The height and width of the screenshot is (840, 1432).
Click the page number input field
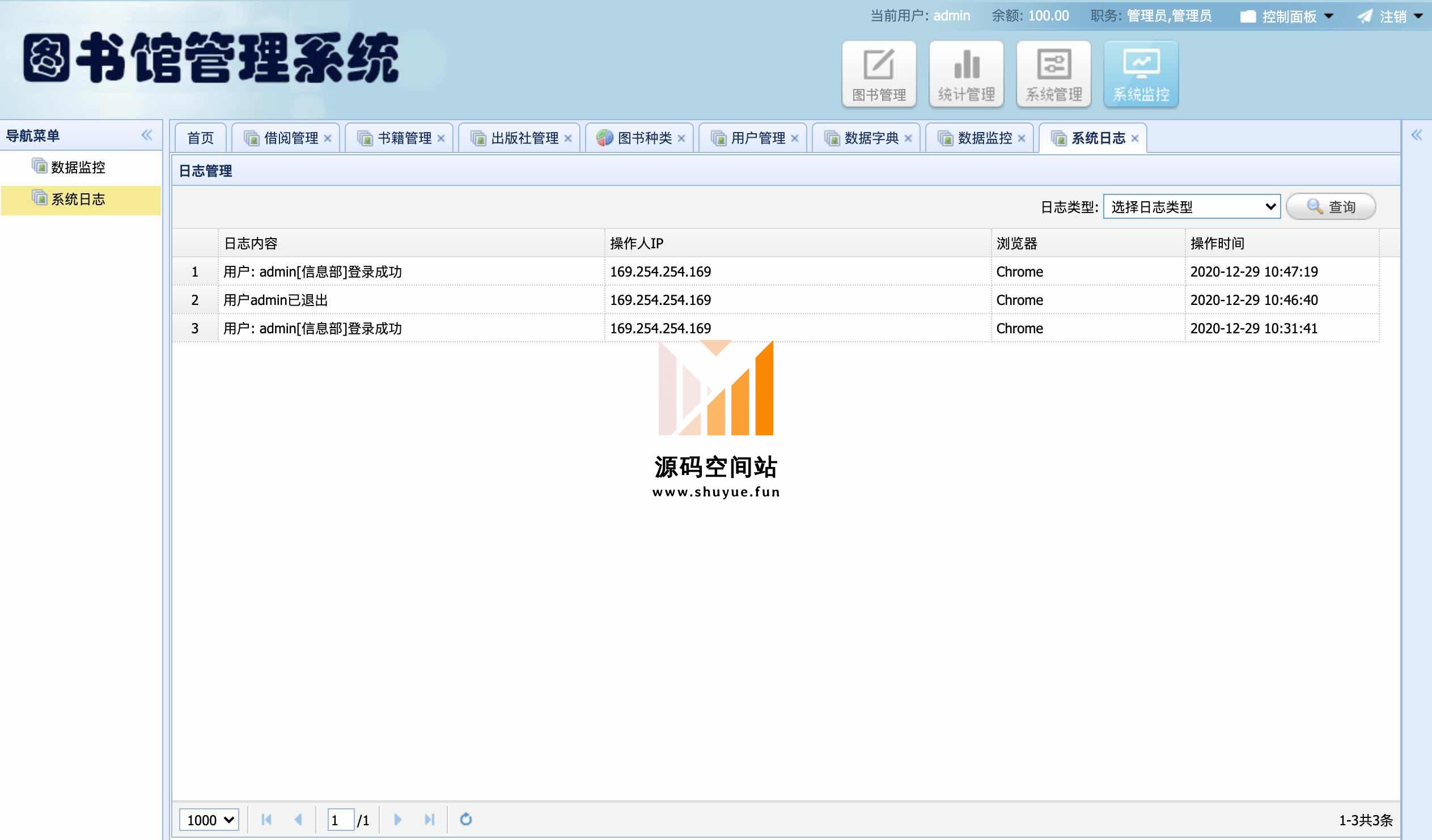tap(341, 820)
